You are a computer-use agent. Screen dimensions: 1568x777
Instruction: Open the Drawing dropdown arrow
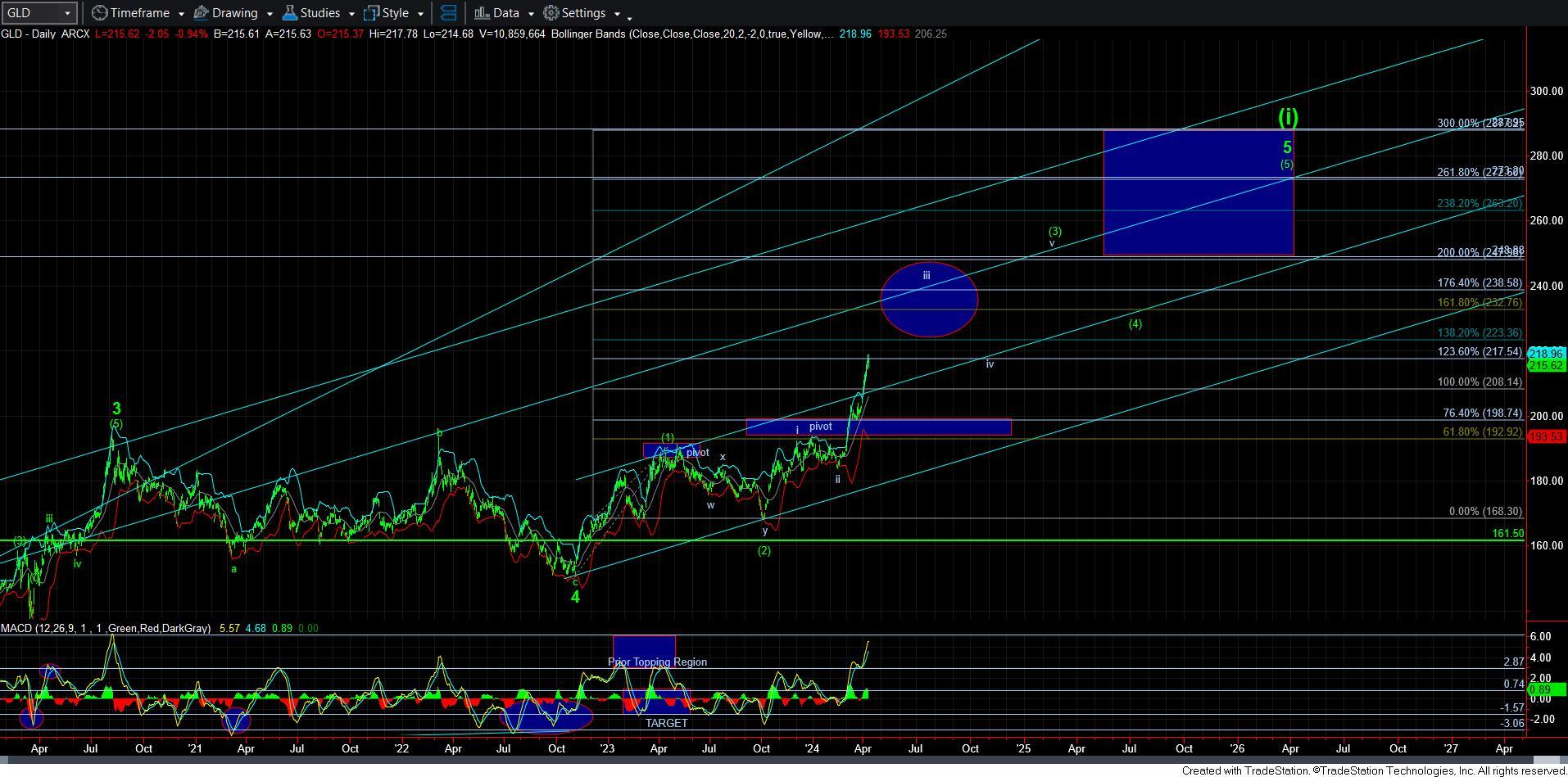(x=269, y=14)
